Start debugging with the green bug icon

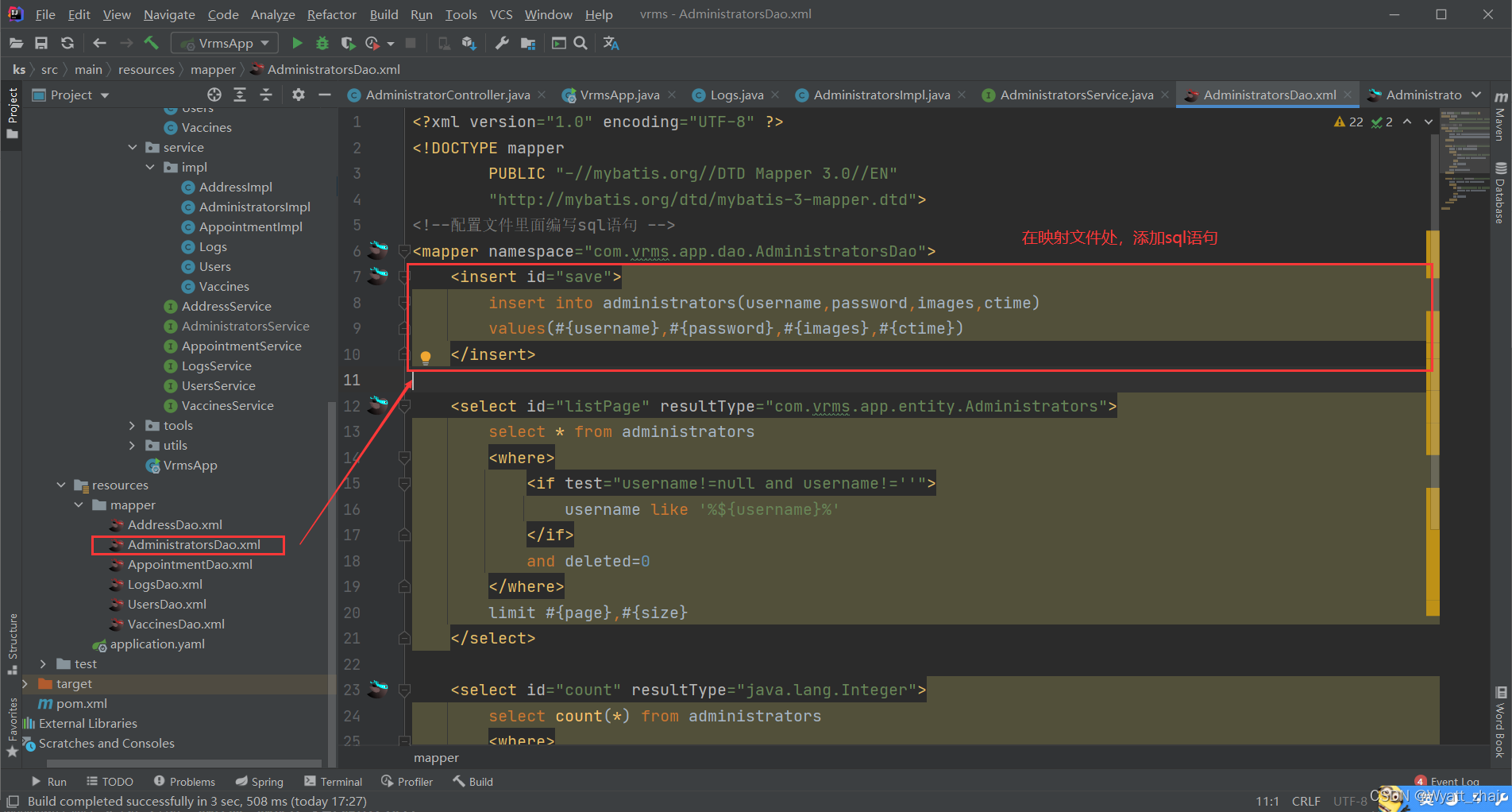(x=322, y=43)
